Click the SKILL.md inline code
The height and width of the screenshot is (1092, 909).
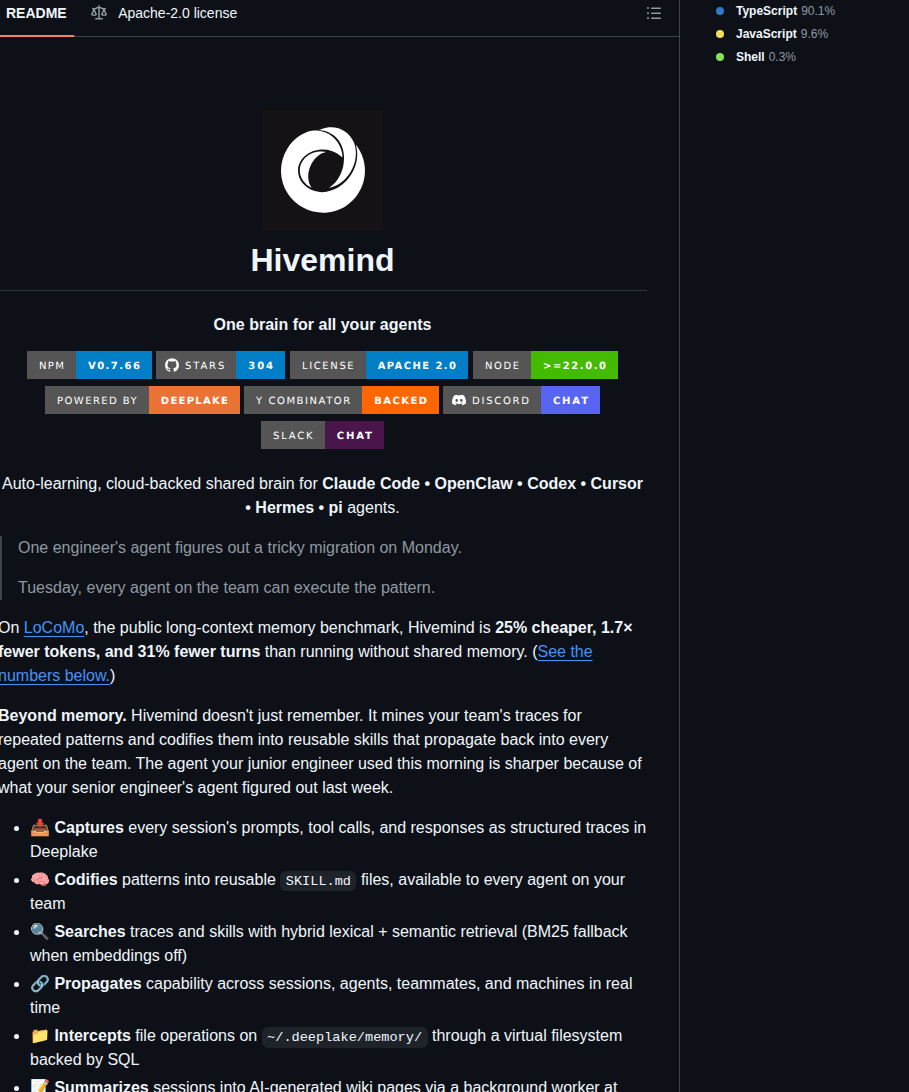click(318, 880)
